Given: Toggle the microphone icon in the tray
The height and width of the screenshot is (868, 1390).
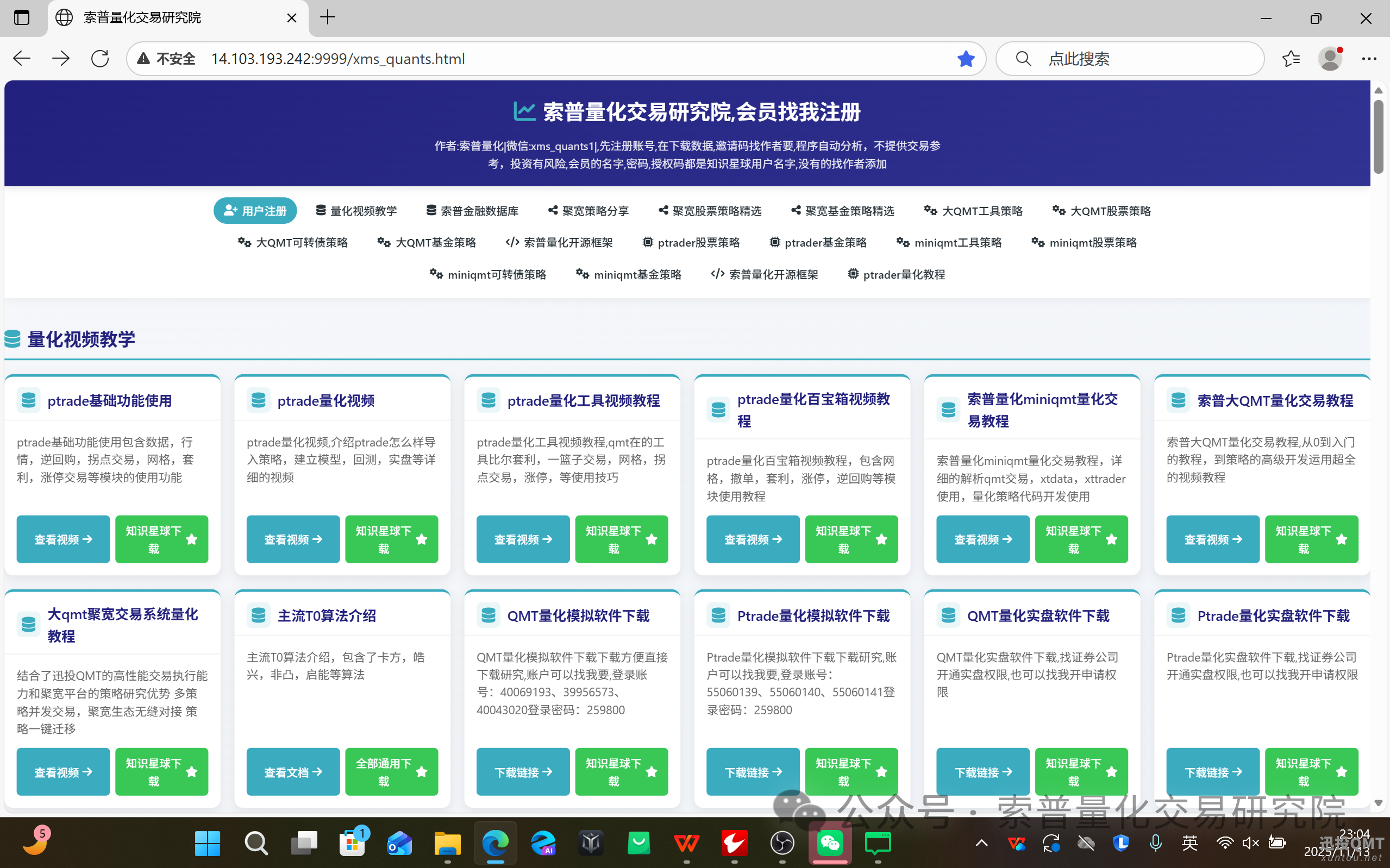Looking at the screenshot, I should (x=1155, y=844).
